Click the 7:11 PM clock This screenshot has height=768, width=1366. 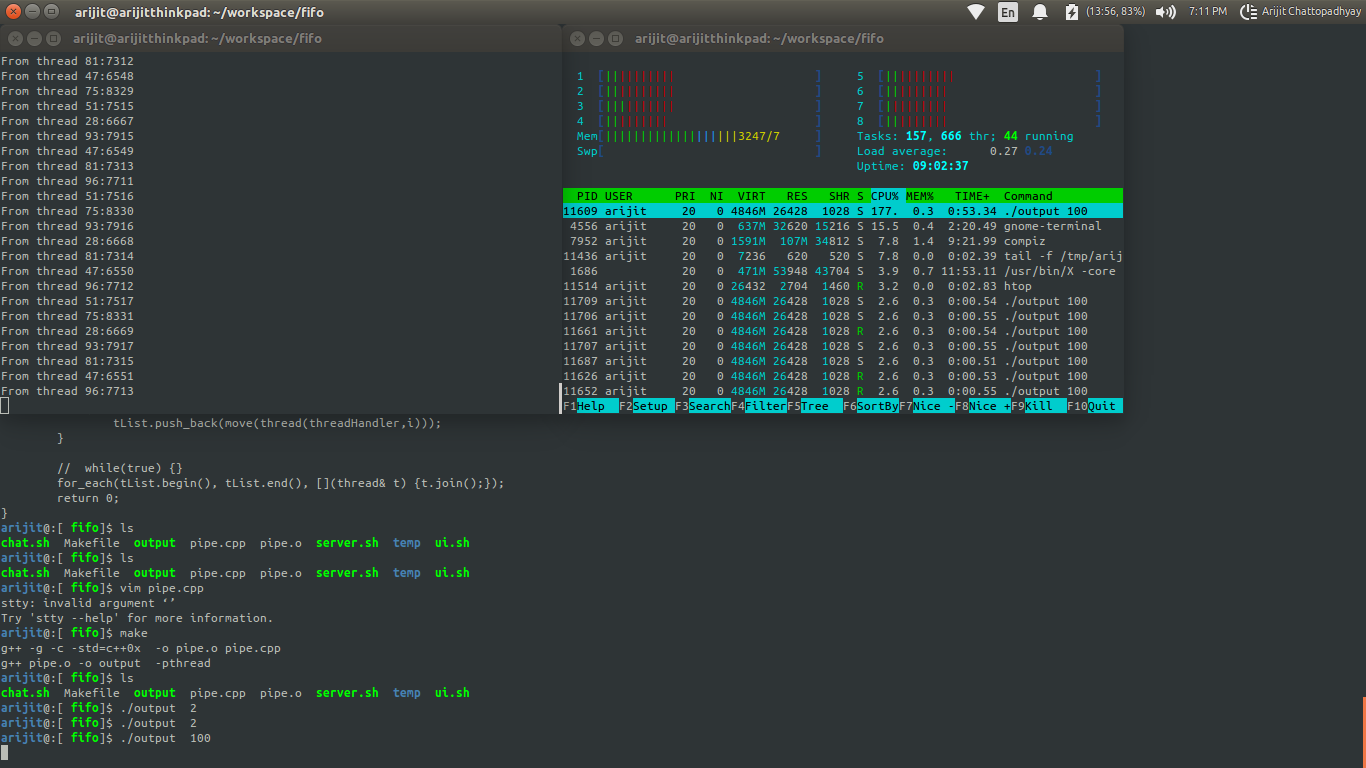pyautogui.click(x=1207, y=12)
